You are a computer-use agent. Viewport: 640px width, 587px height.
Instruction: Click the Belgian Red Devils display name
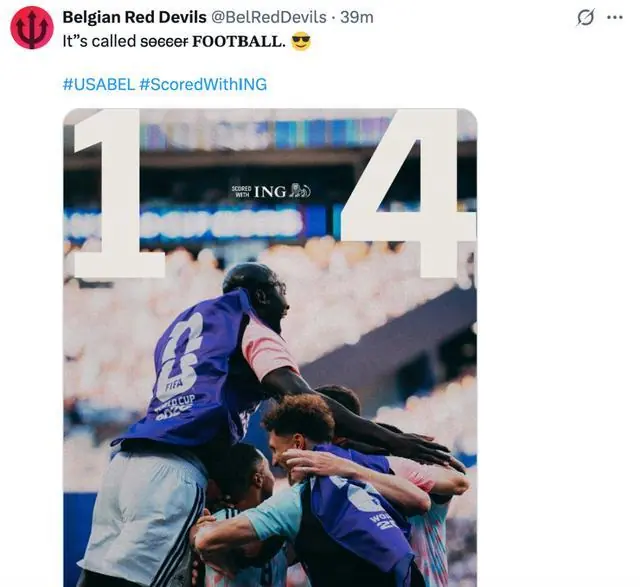pyautogui.click(x=134, y=17)
